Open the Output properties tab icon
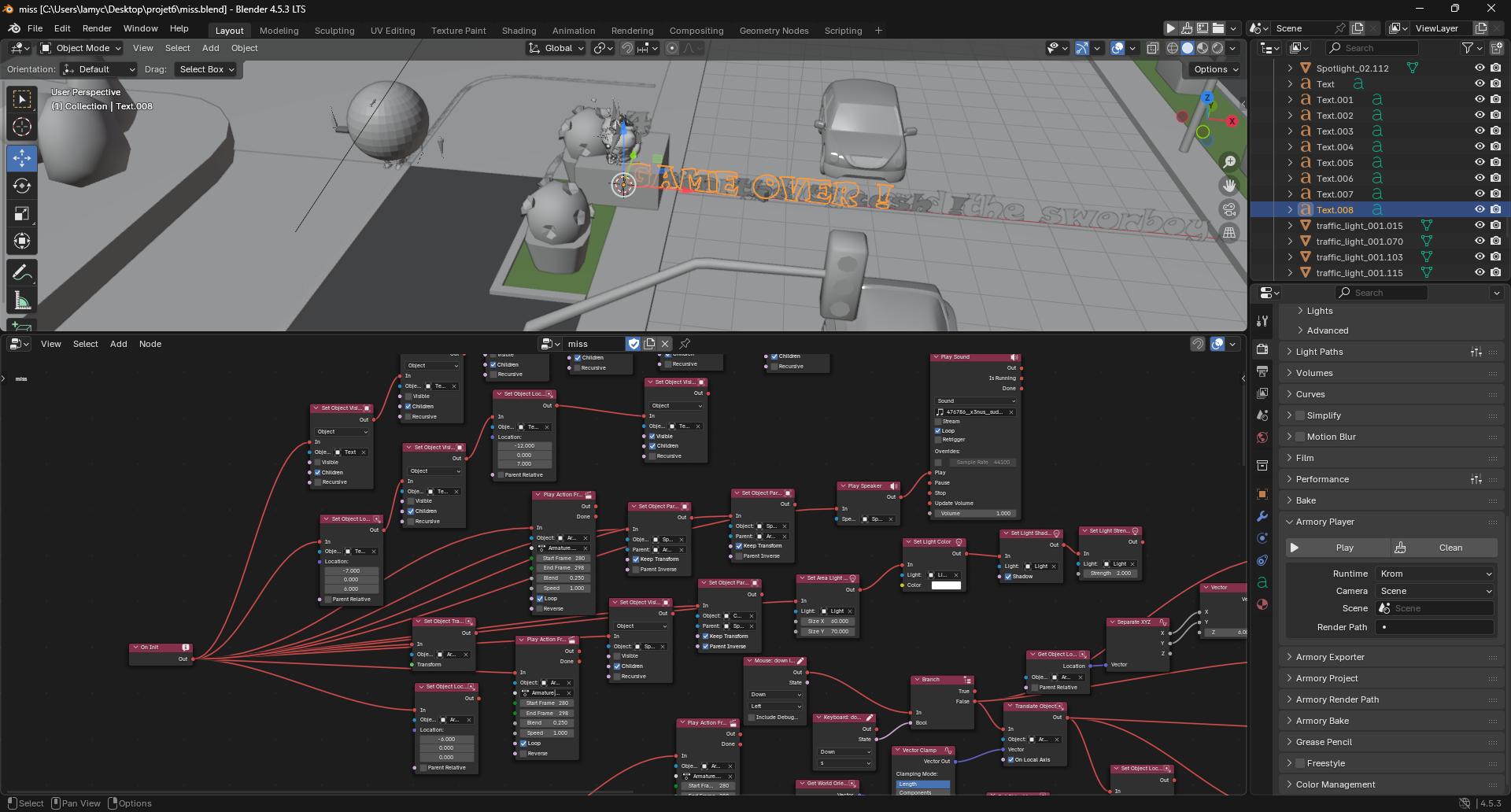Image resolution: width=1511 pixels, height=812 pixels. [x=1262, y=371]
